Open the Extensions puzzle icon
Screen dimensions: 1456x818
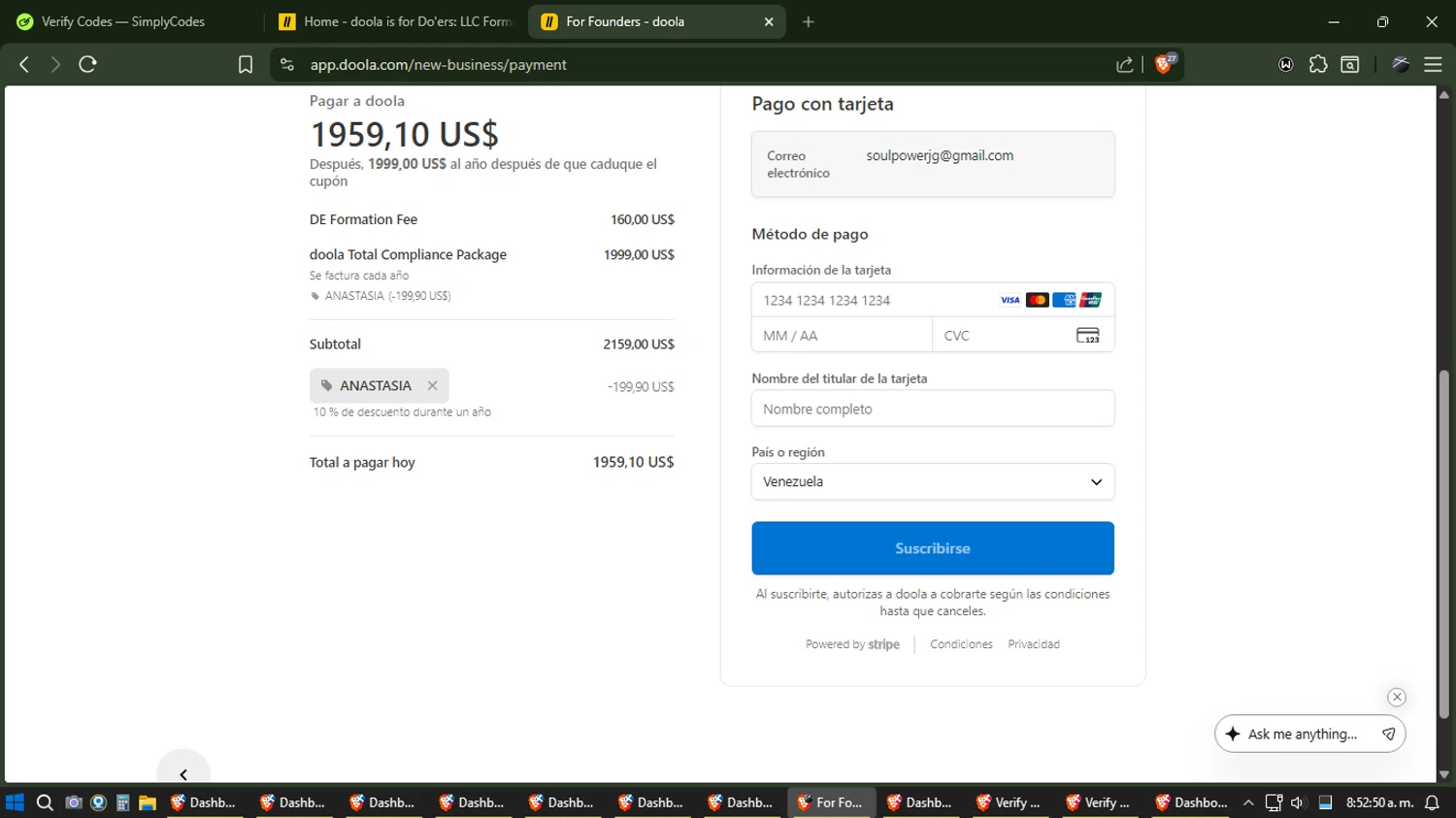point(1318,64)
